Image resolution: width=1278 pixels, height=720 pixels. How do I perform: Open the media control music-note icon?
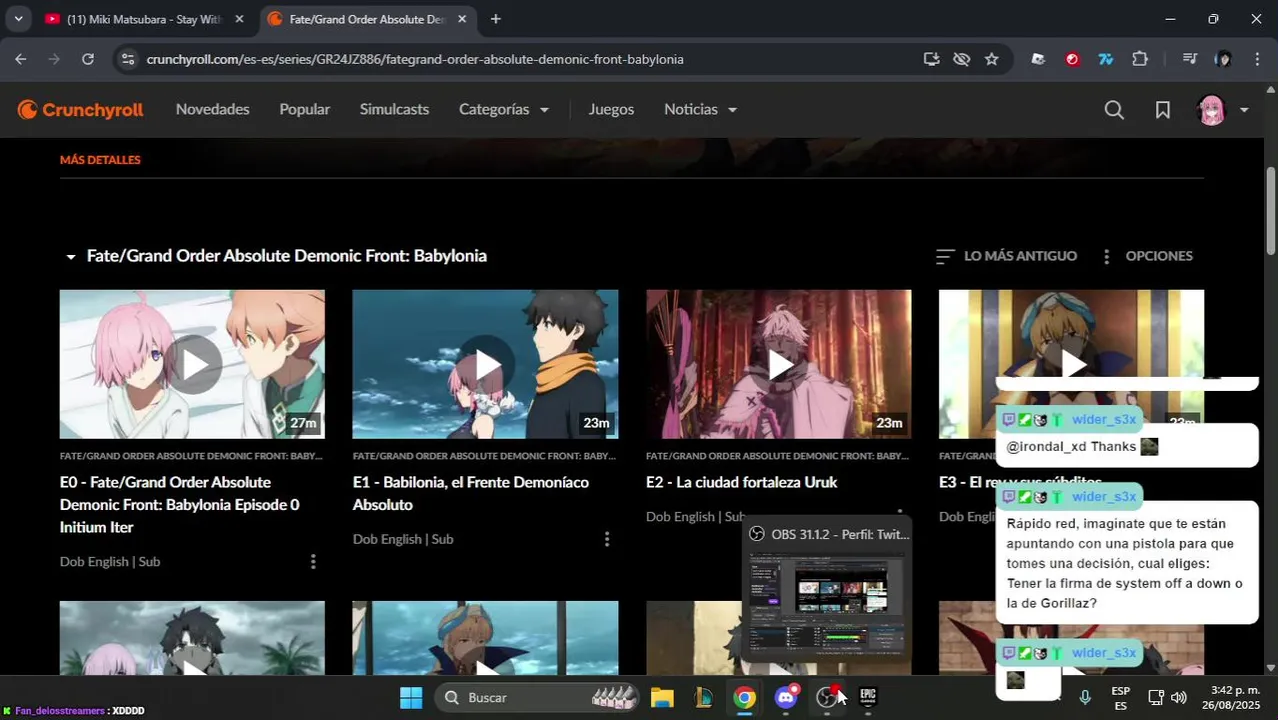[1189, 59]
